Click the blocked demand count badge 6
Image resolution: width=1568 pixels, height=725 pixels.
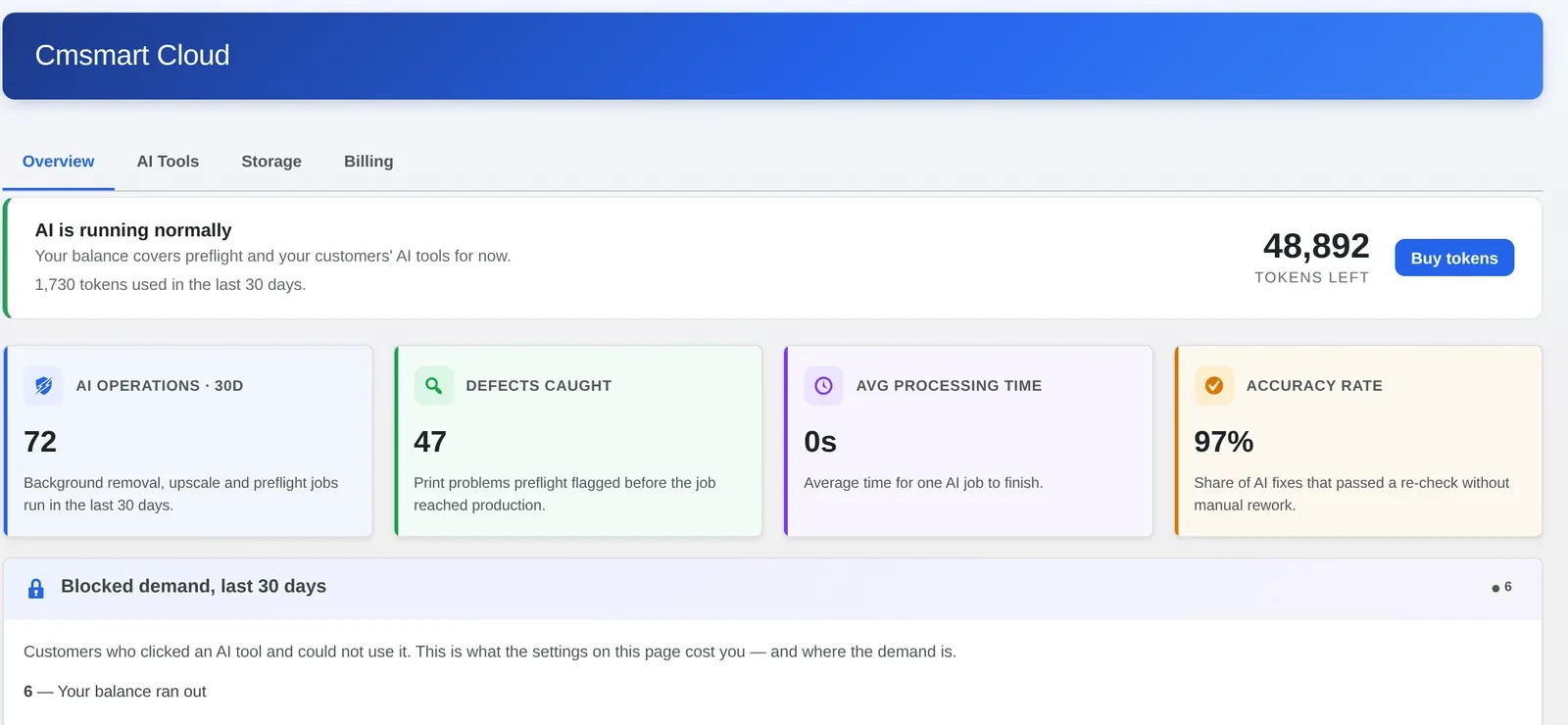1501,587
